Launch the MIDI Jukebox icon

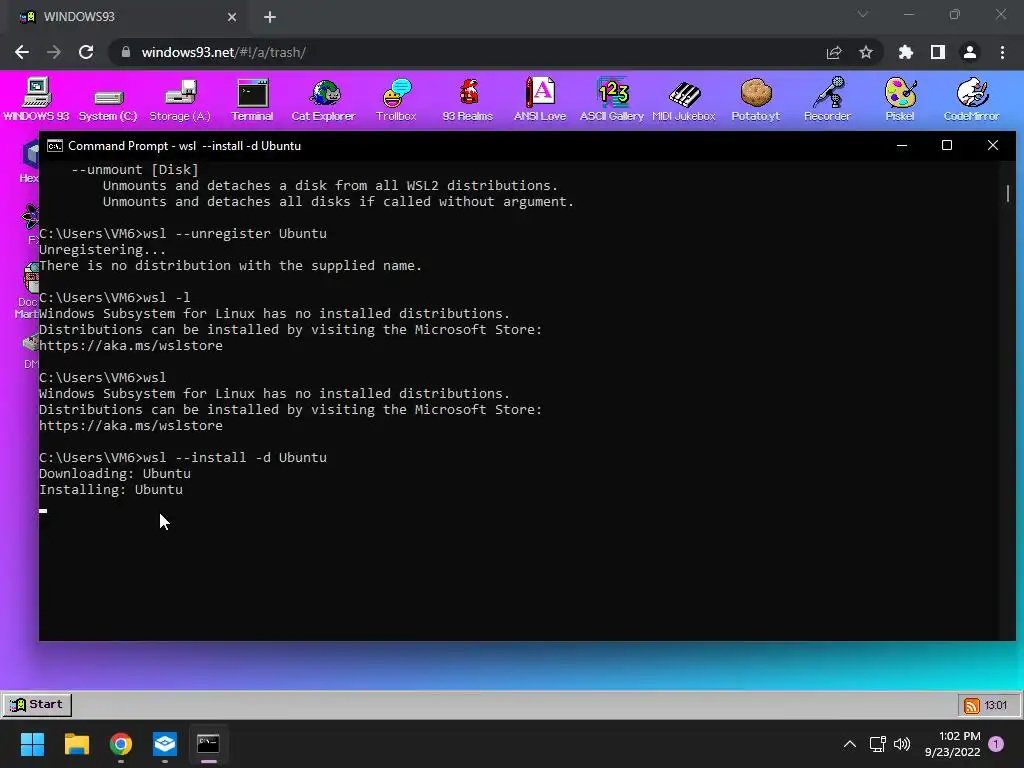pos(684,99)
